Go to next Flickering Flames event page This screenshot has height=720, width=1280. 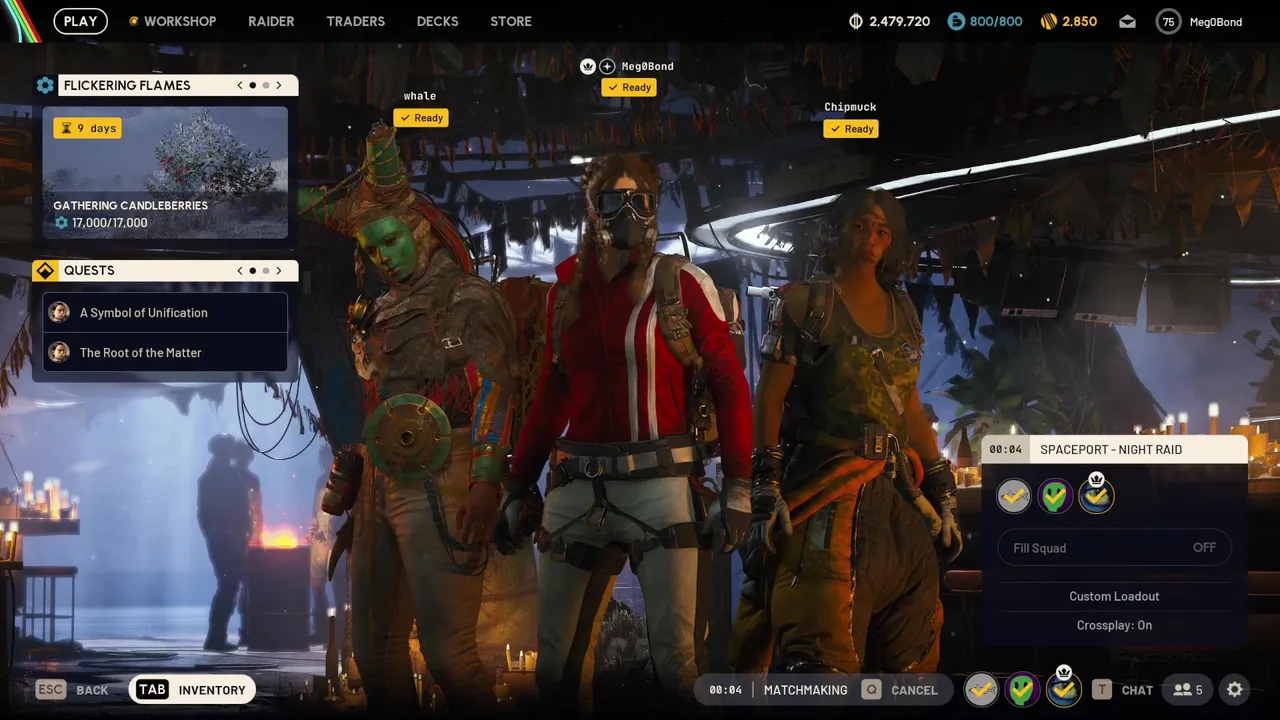click(x=279, y=85)
